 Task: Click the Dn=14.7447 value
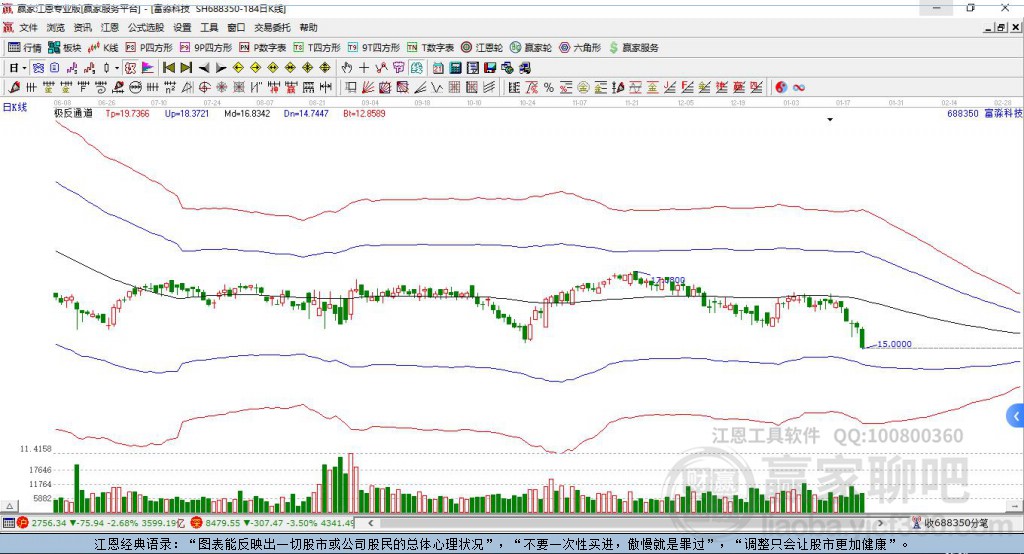coord(306,114)
